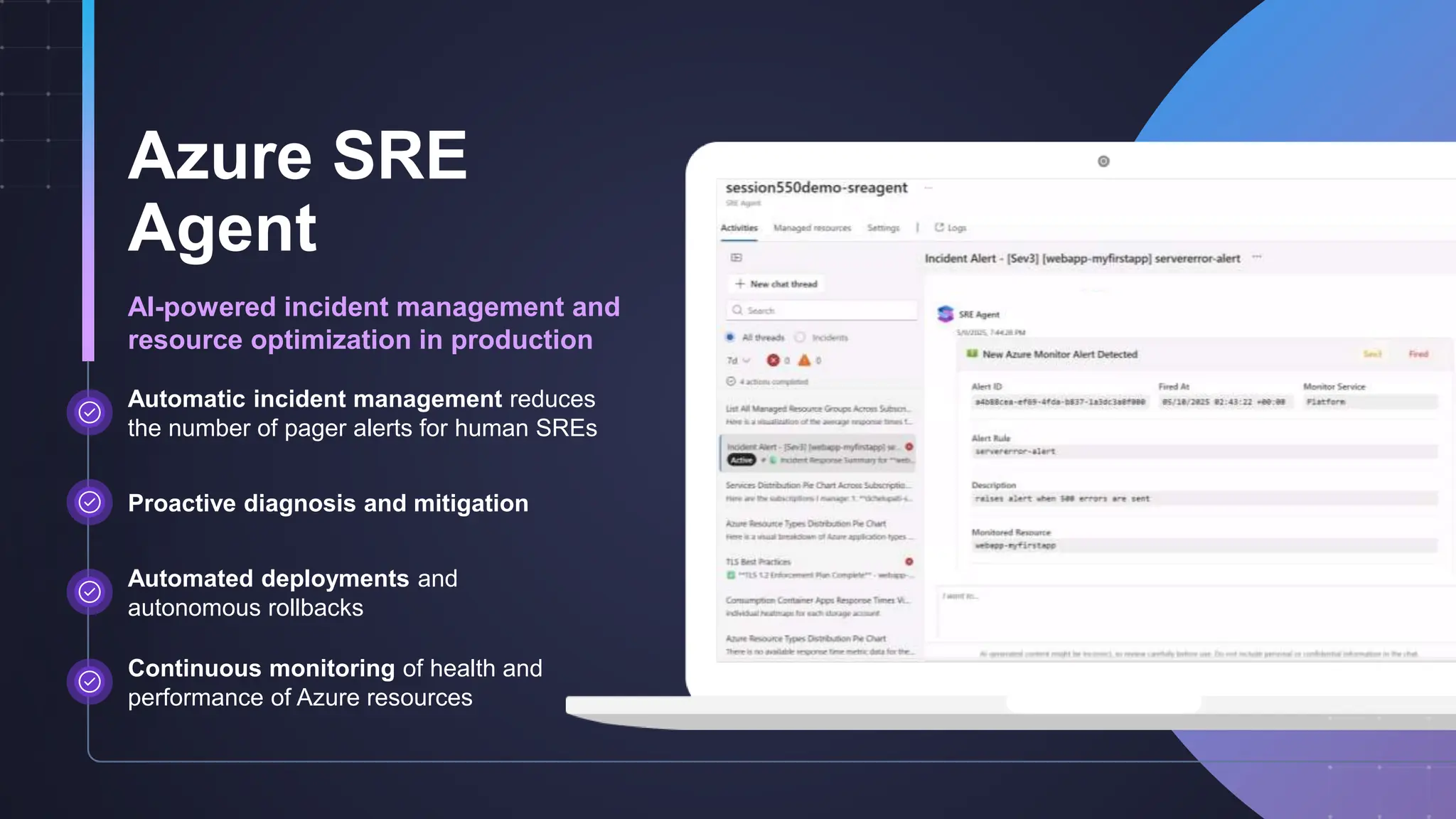Open the ellipsis menu next to session550demo-sreagent
The width and height of the screenshot is (1456, 819).
(x=928, y=188)
